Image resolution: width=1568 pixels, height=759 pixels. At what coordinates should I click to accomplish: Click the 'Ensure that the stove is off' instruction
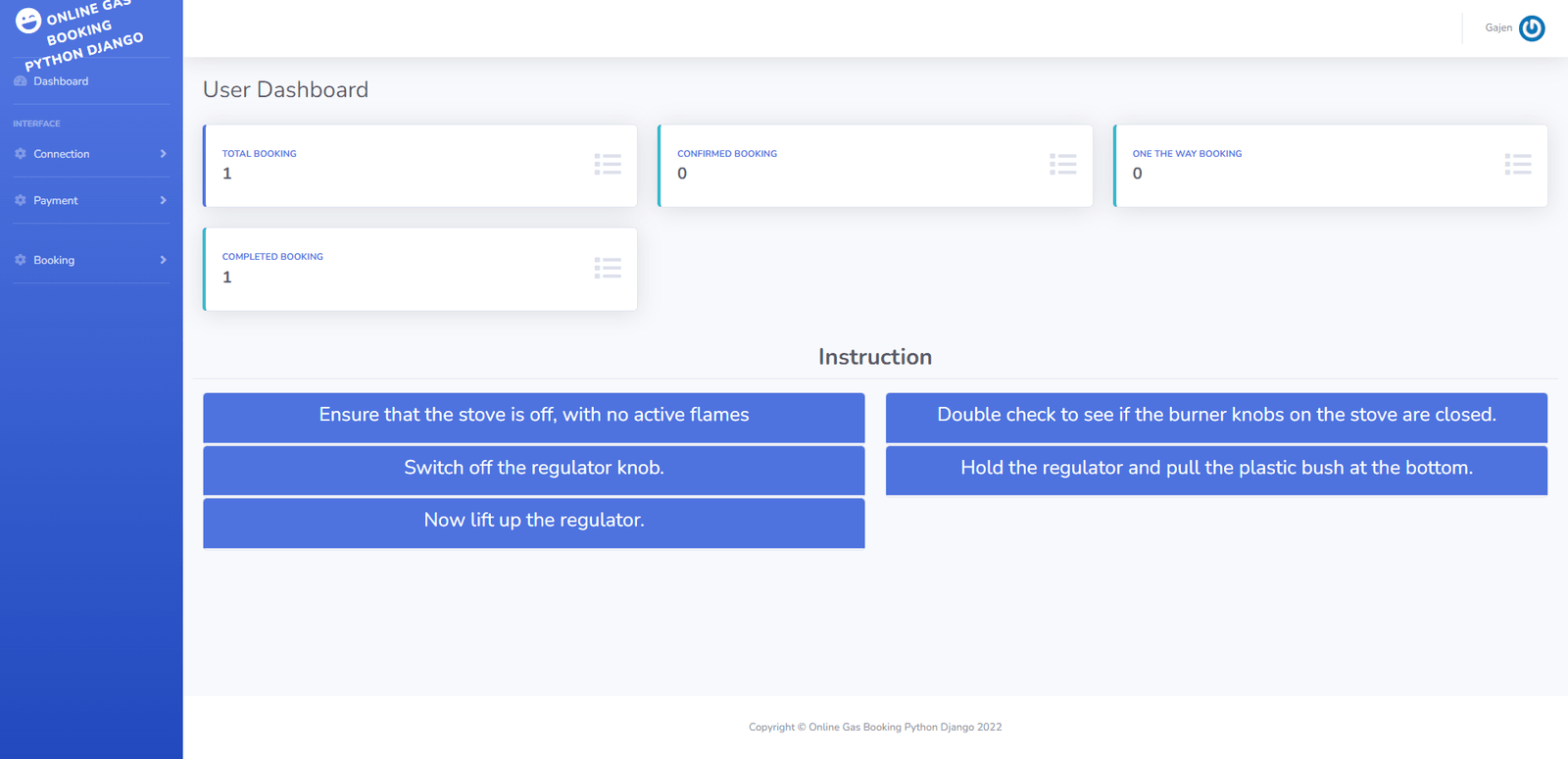(x=533, y=416)
